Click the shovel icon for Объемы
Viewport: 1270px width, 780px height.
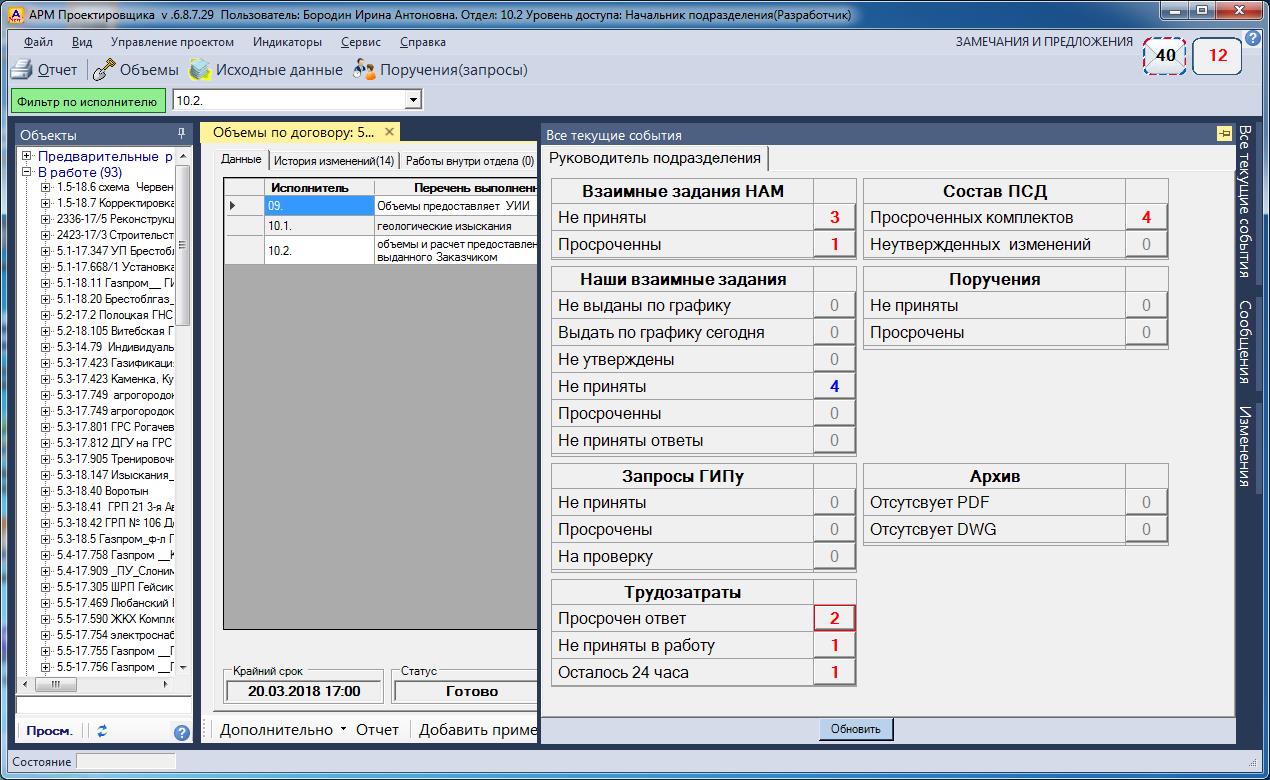tap(103, 70)
